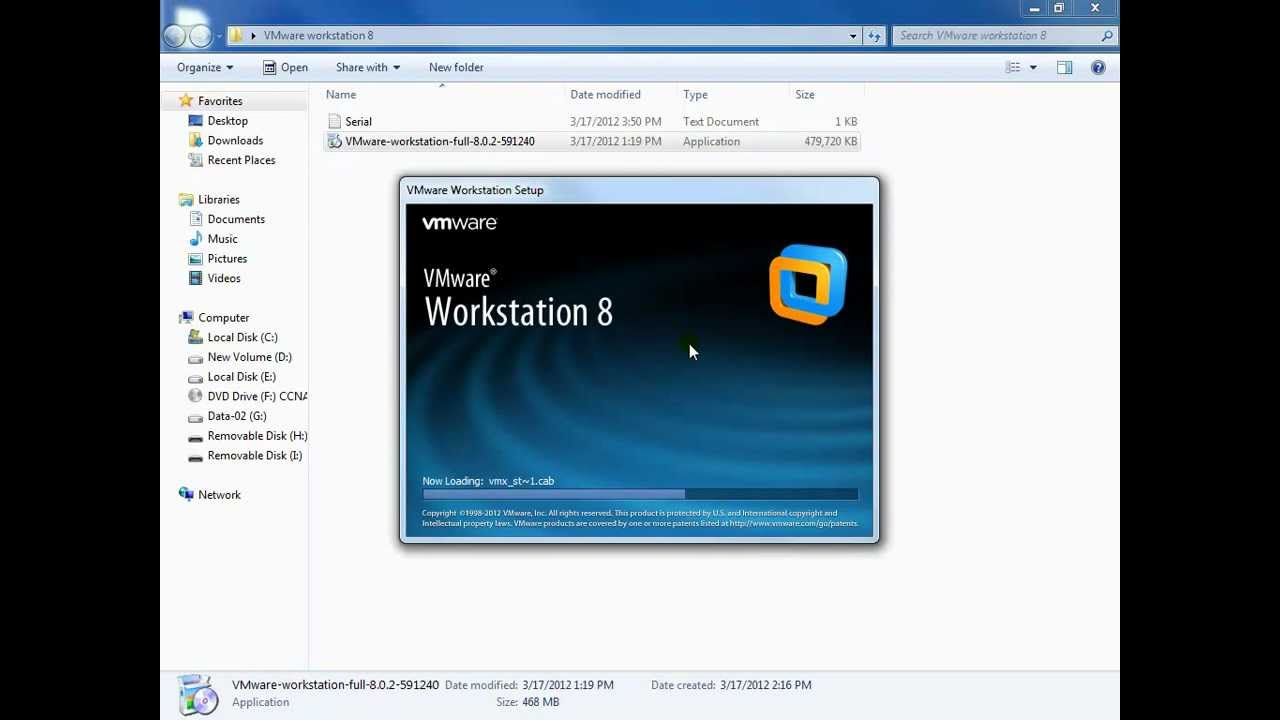The width and height of the screenshot is (1280, 720).
Task: Click the Network icon in sidebar
Action: tap(185, 495)
